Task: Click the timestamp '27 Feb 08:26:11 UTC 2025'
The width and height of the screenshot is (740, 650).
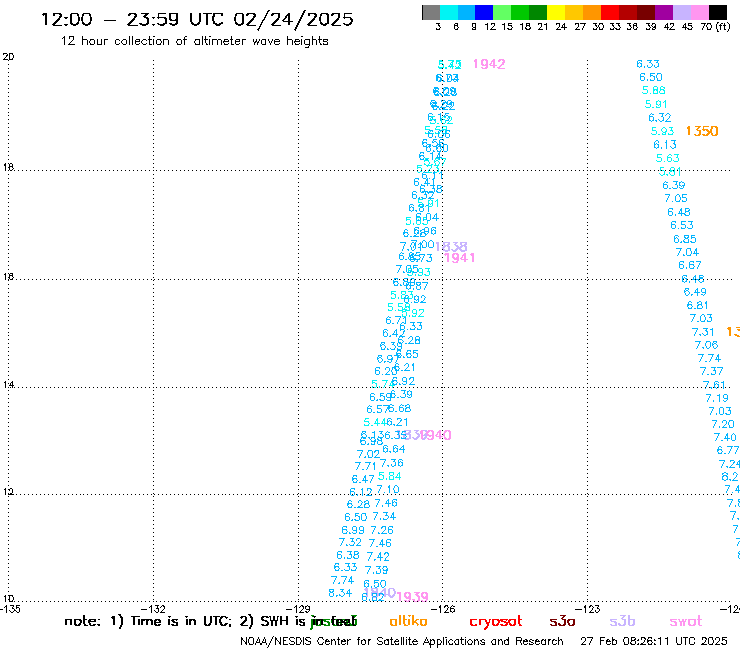Action: coord(654,642)
